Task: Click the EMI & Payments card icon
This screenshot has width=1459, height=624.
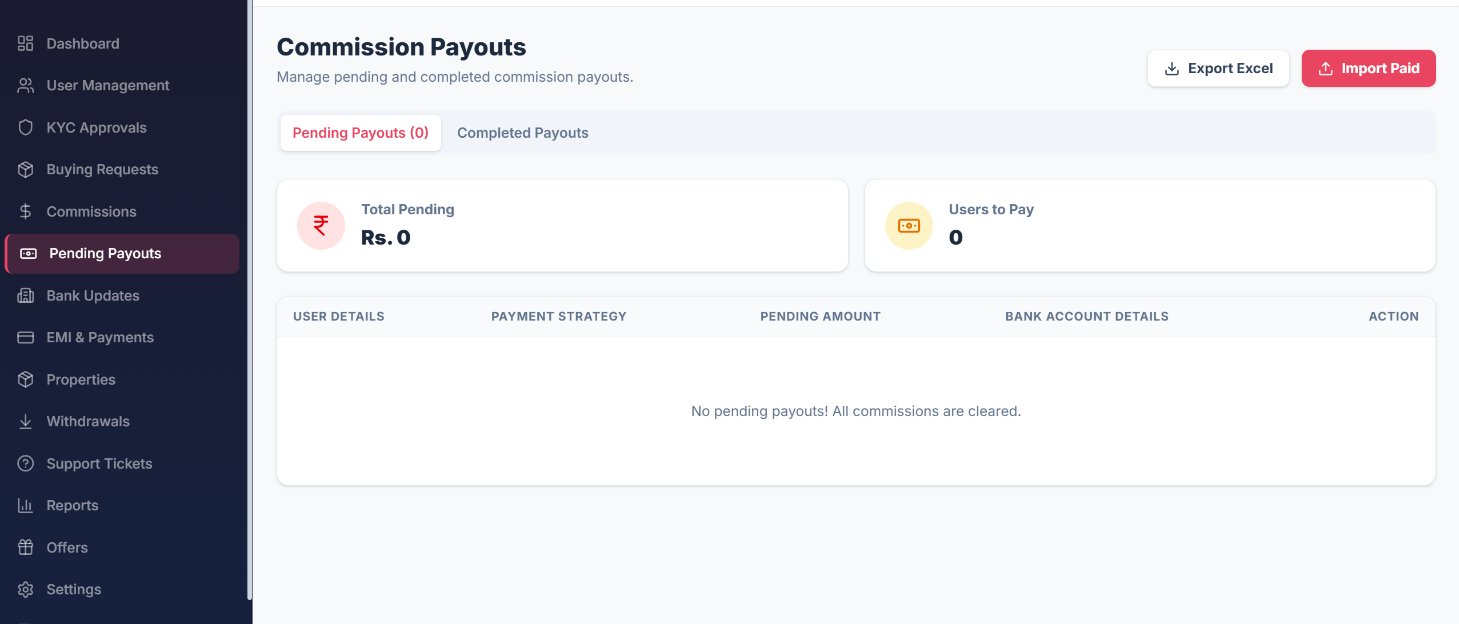Action: [26, 338]
